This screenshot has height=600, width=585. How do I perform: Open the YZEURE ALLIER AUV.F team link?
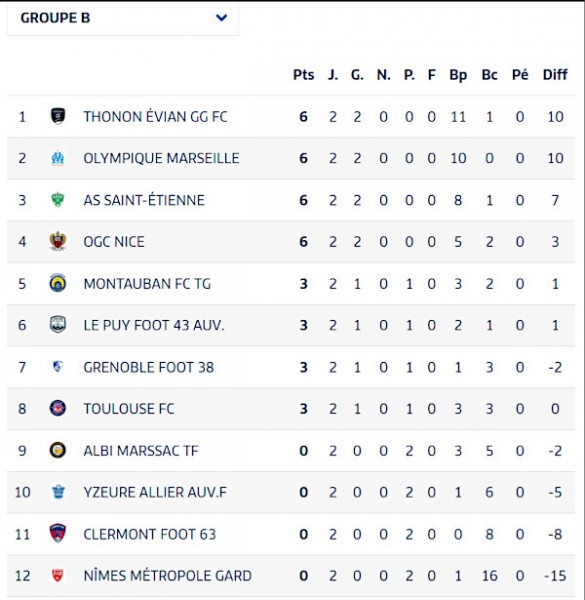point(155,492)
